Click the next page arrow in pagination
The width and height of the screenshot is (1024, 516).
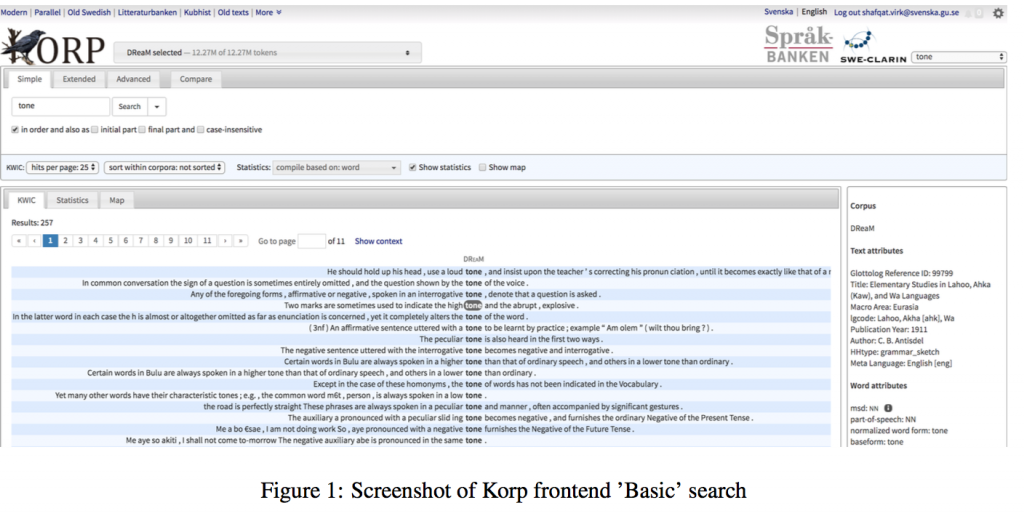[x=224, y=241]
